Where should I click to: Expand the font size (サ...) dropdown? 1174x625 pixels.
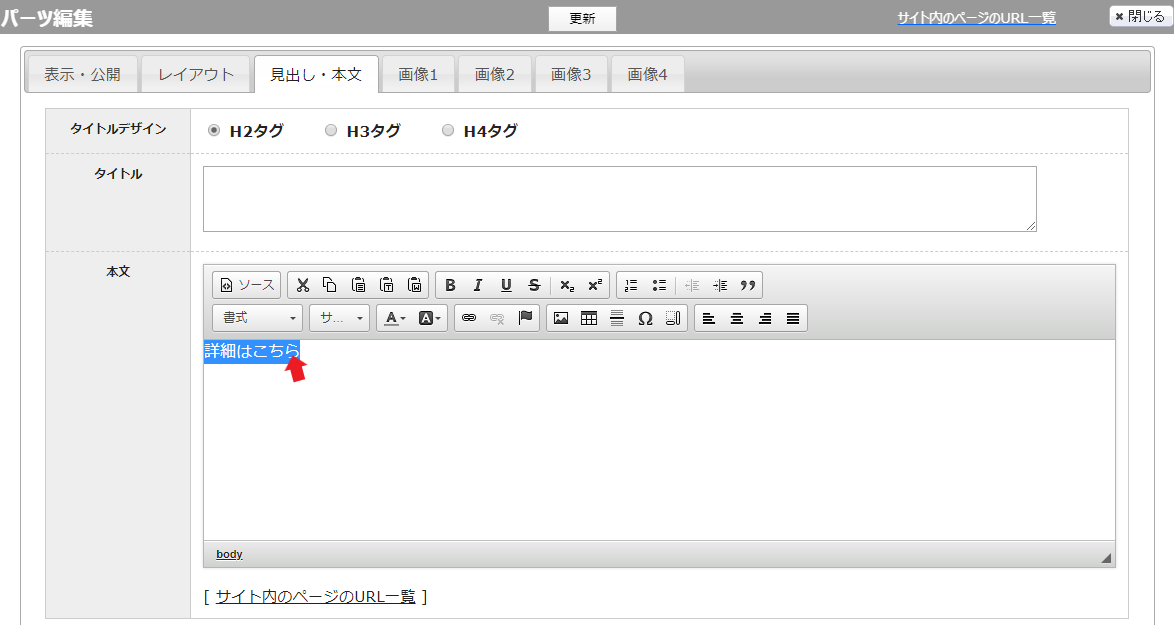click(x=339, y=318)
